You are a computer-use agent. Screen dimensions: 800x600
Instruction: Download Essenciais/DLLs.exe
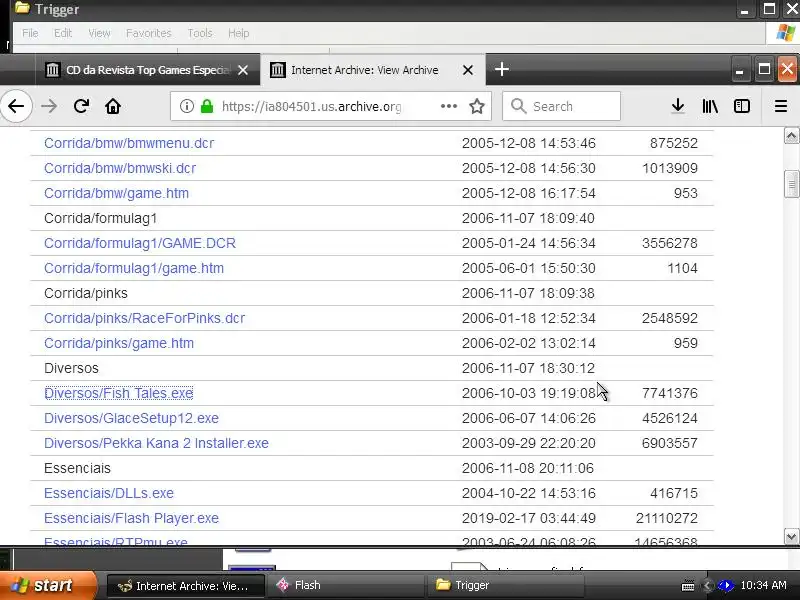click(x=109, y=493)
